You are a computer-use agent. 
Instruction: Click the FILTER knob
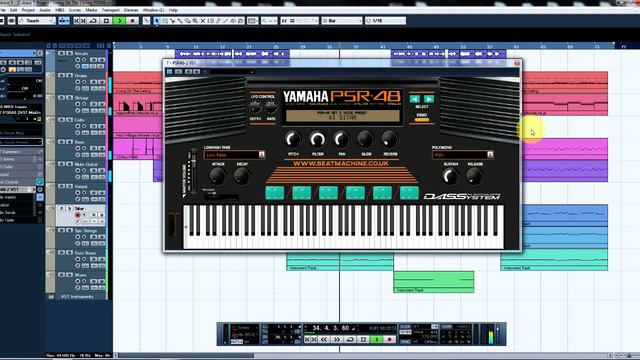point(317,140)
